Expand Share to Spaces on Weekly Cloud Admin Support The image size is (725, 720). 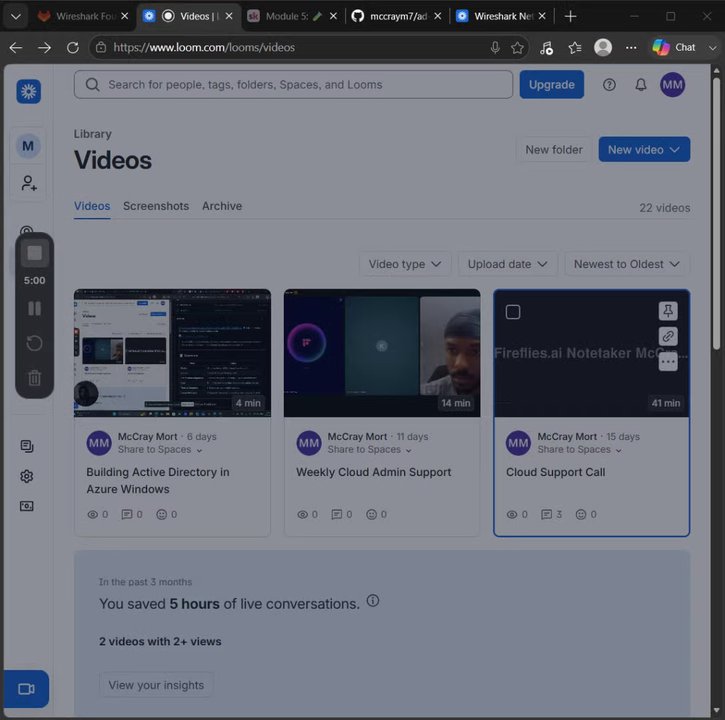pos(369,449)
